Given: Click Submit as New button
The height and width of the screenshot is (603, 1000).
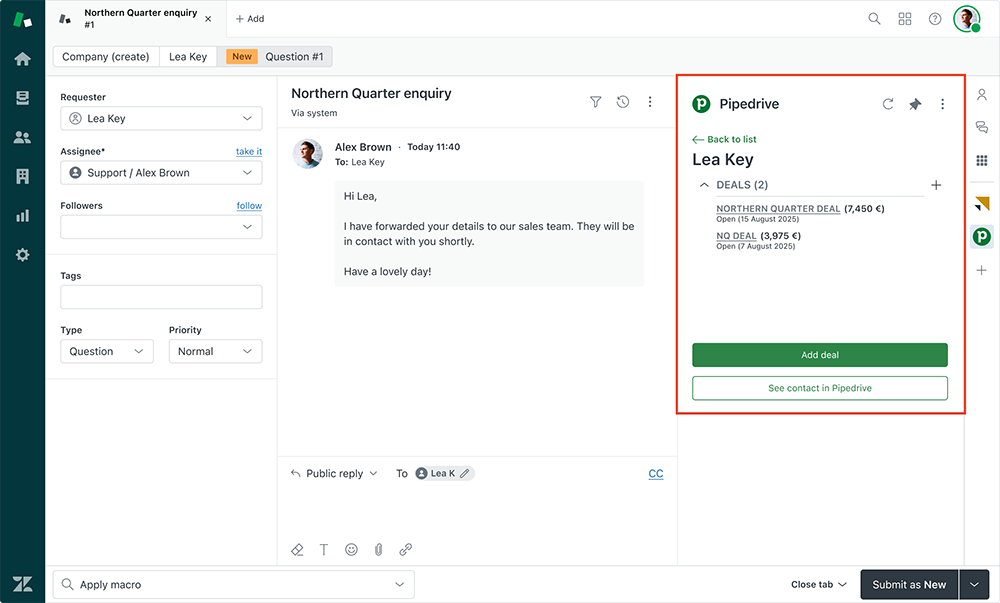Looking at the screenshot, I should tap(909, 585).
